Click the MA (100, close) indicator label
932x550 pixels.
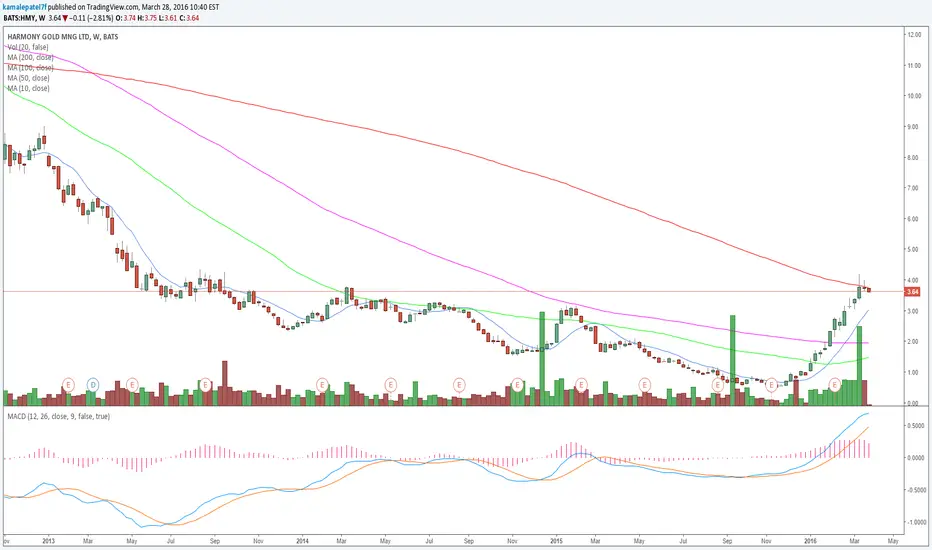(30, 68)
